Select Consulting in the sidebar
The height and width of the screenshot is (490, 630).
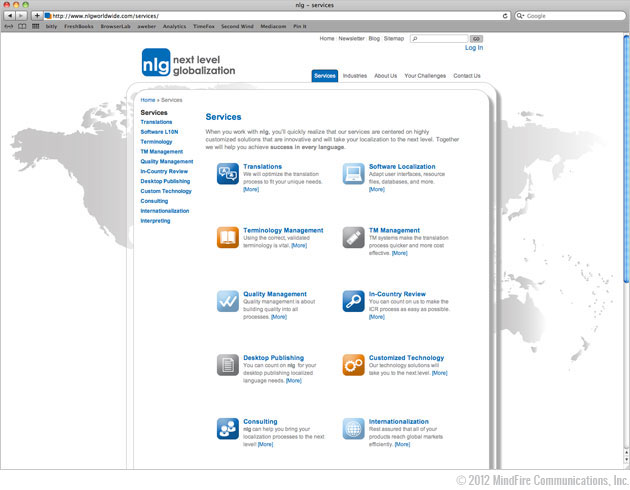pos(154,201)
